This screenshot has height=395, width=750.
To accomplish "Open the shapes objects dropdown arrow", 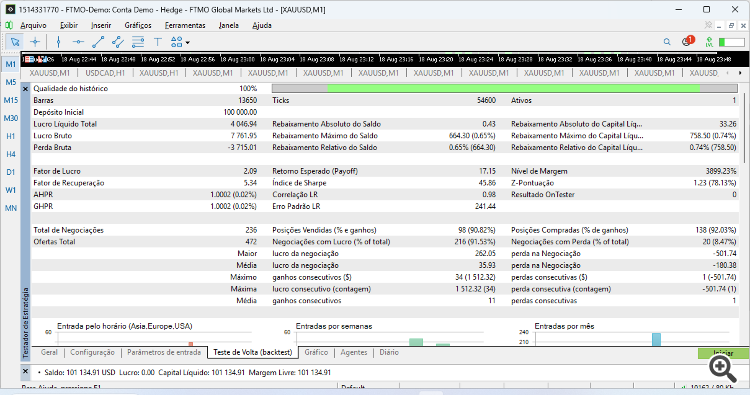I will pyautogui.click(x=188, y=43).
